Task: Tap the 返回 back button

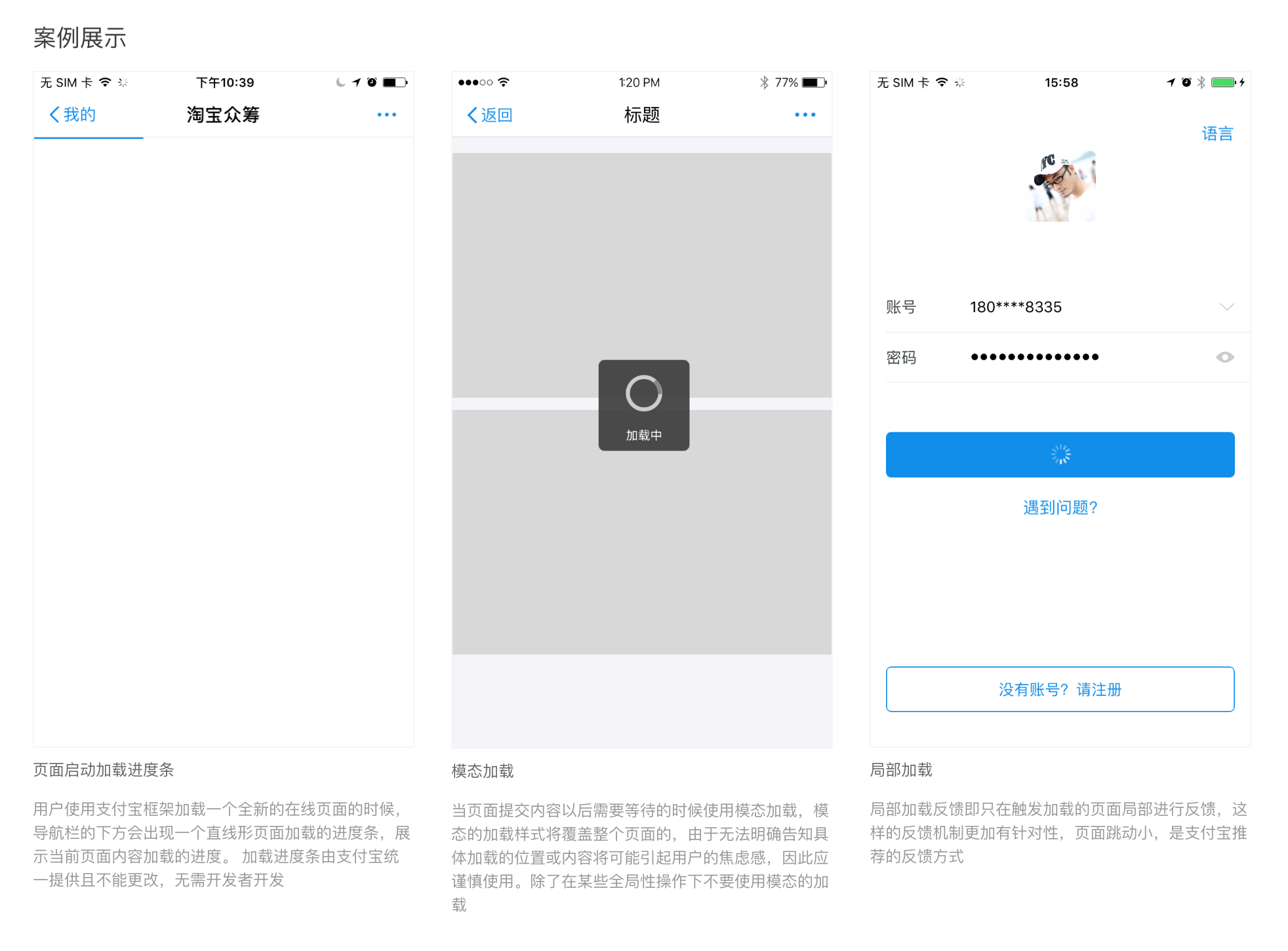Action: click(x=490, y=115)
